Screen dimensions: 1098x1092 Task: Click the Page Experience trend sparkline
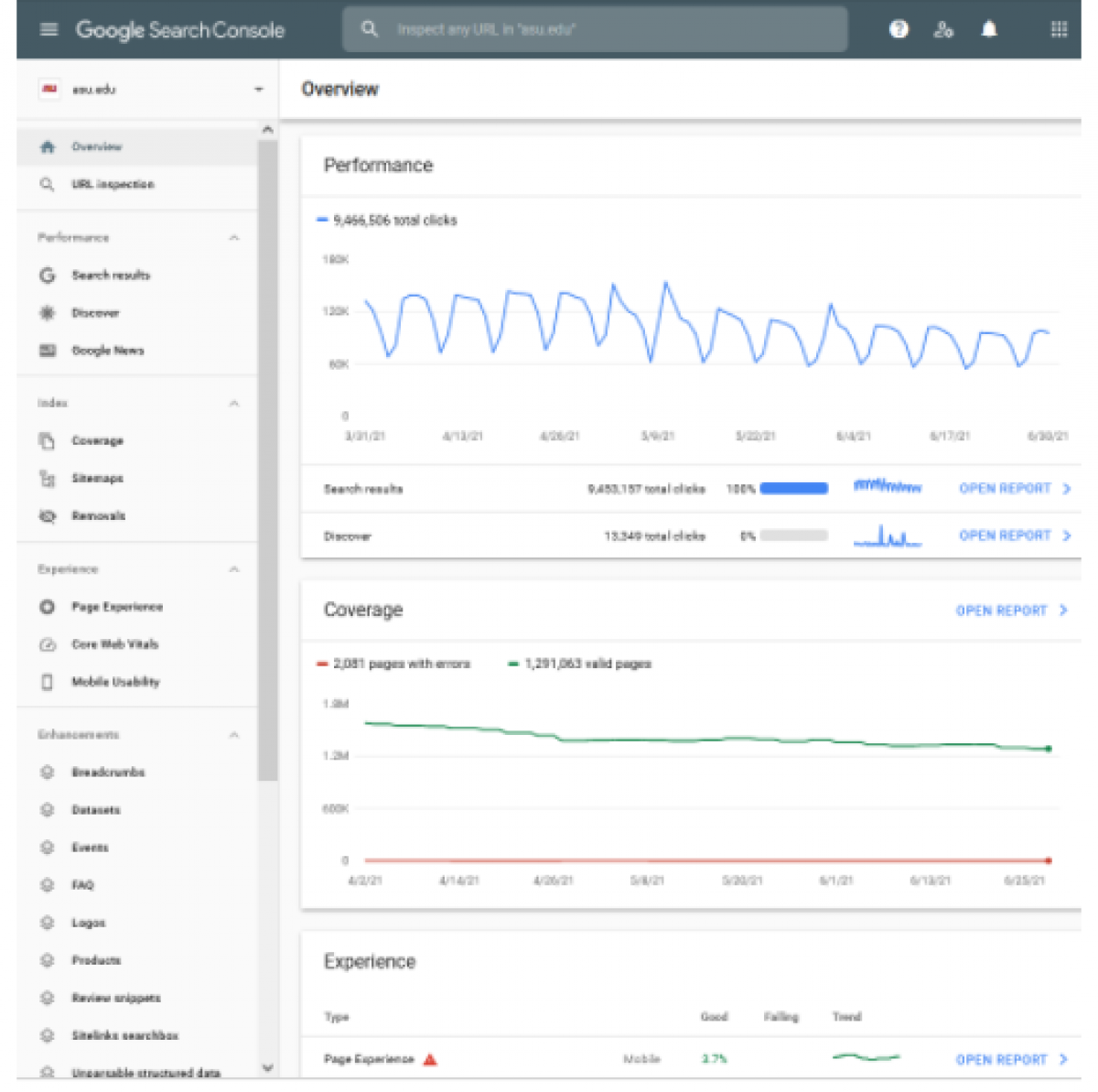coord(866,1057)
